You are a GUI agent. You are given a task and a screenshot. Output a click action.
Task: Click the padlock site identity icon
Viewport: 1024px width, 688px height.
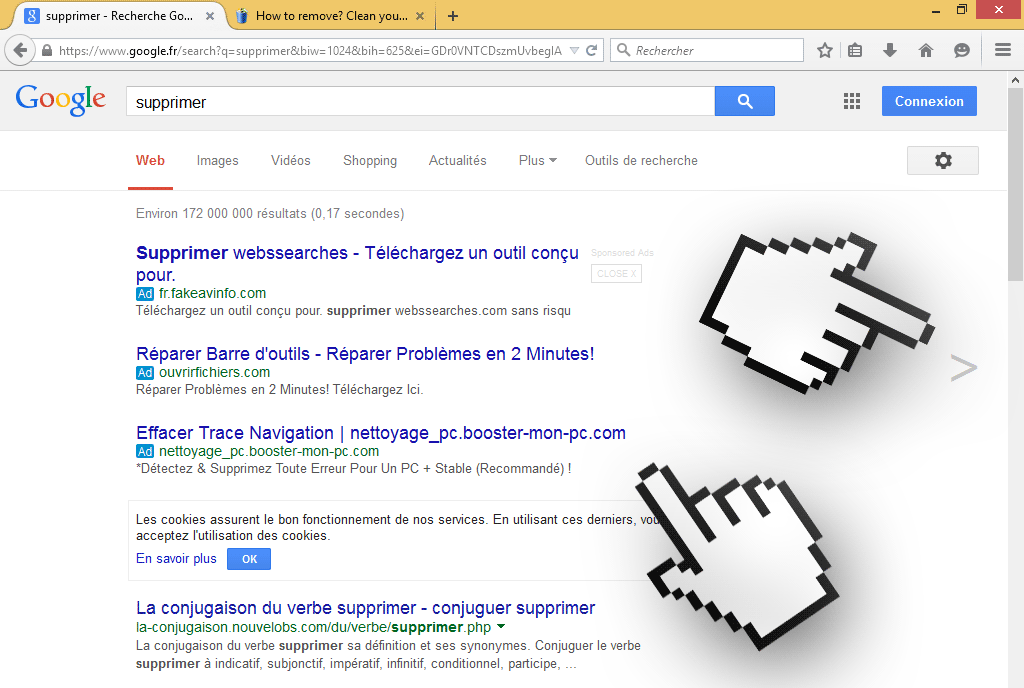click(x=47, y=50)
